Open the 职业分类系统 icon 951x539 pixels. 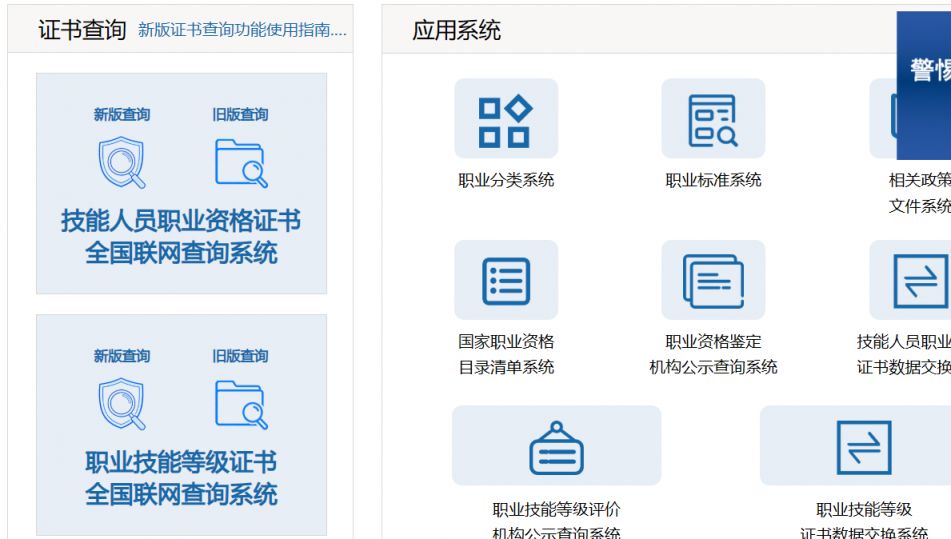(506, 118)
